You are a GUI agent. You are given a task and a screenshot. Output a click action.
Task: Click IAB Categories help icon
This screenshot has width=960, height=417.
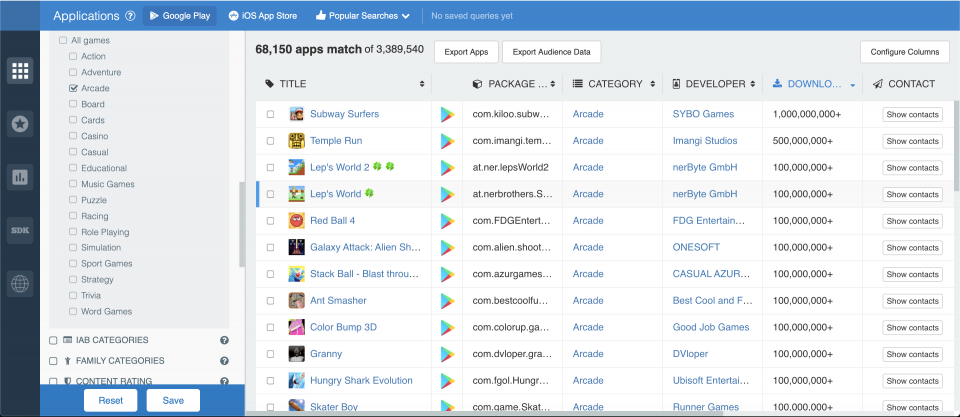224,340
